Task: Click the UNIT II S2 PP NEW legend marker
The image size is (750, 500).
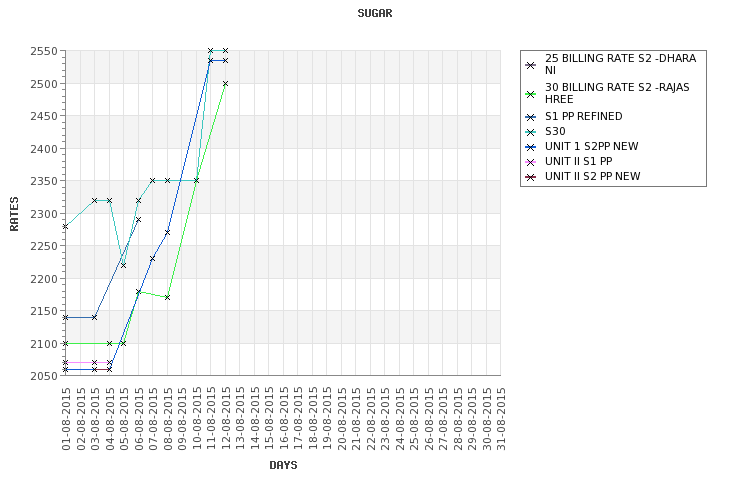Action: pyautogui.click(x=530, y=177)
